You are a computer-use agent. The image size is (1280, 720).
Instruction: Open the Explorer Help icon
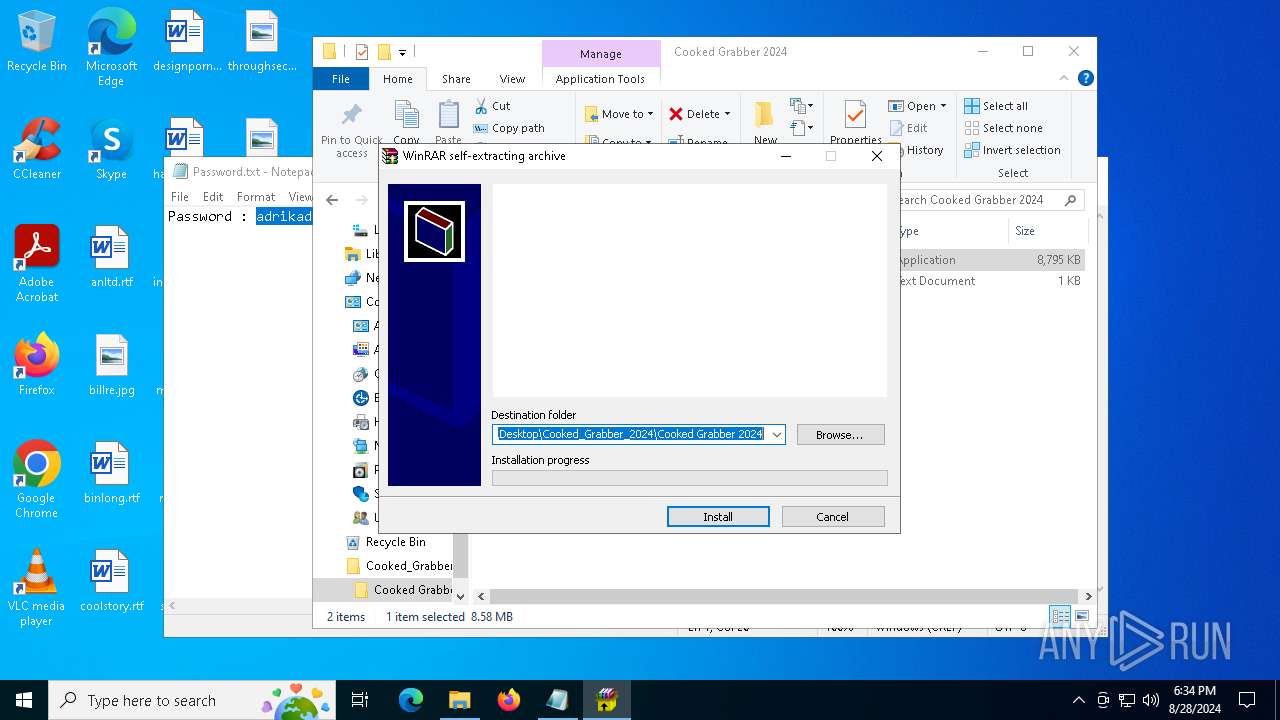1085,78
